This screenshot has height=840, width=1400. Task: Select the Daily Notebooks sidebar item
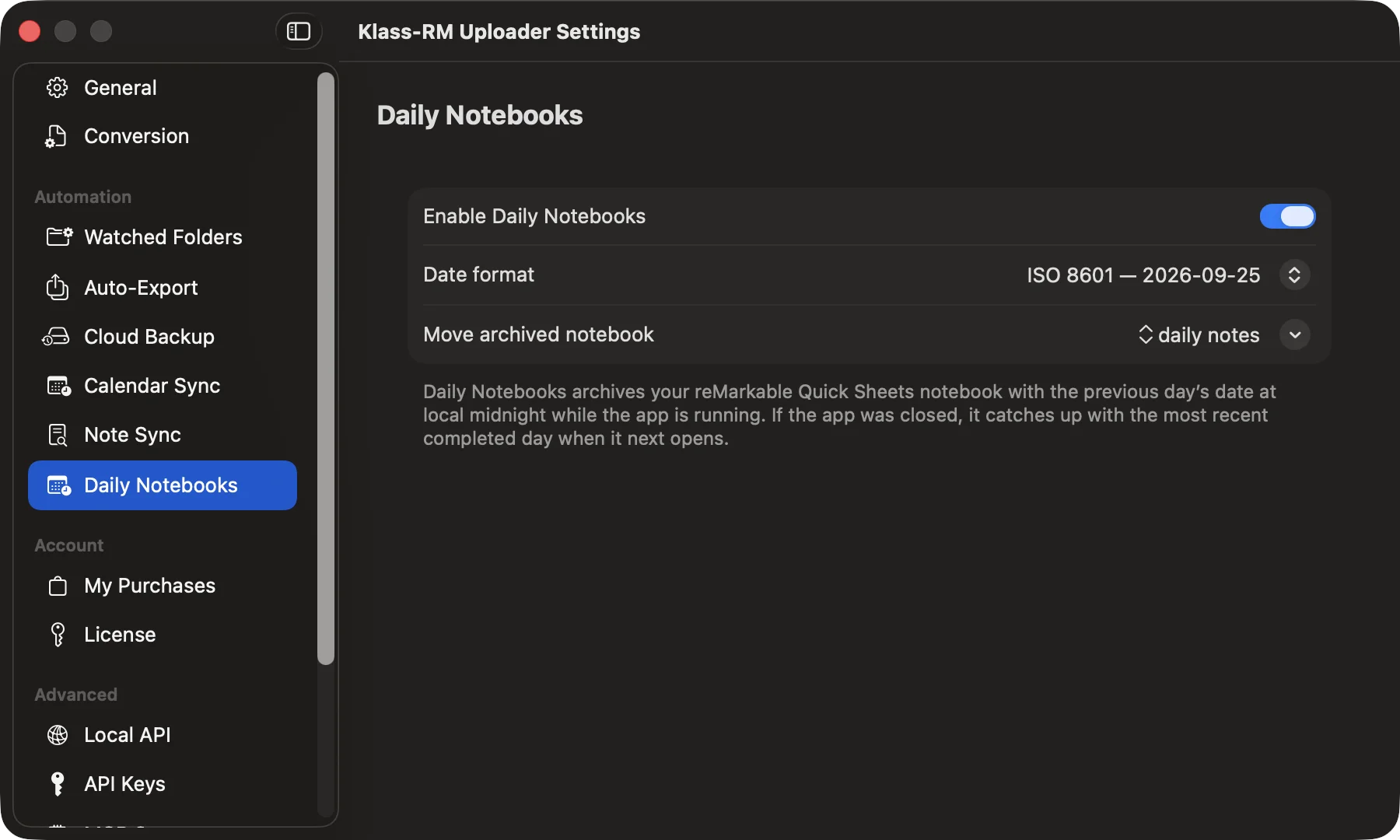pyautogui.click(x=163, y=485)
